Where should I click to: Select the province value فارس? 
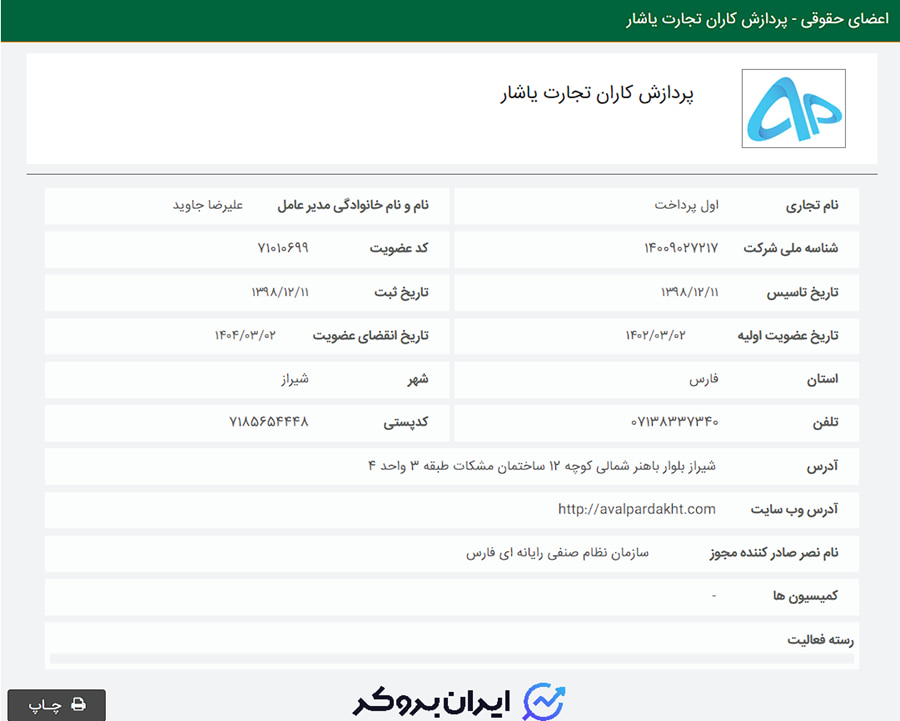[704, 379]
